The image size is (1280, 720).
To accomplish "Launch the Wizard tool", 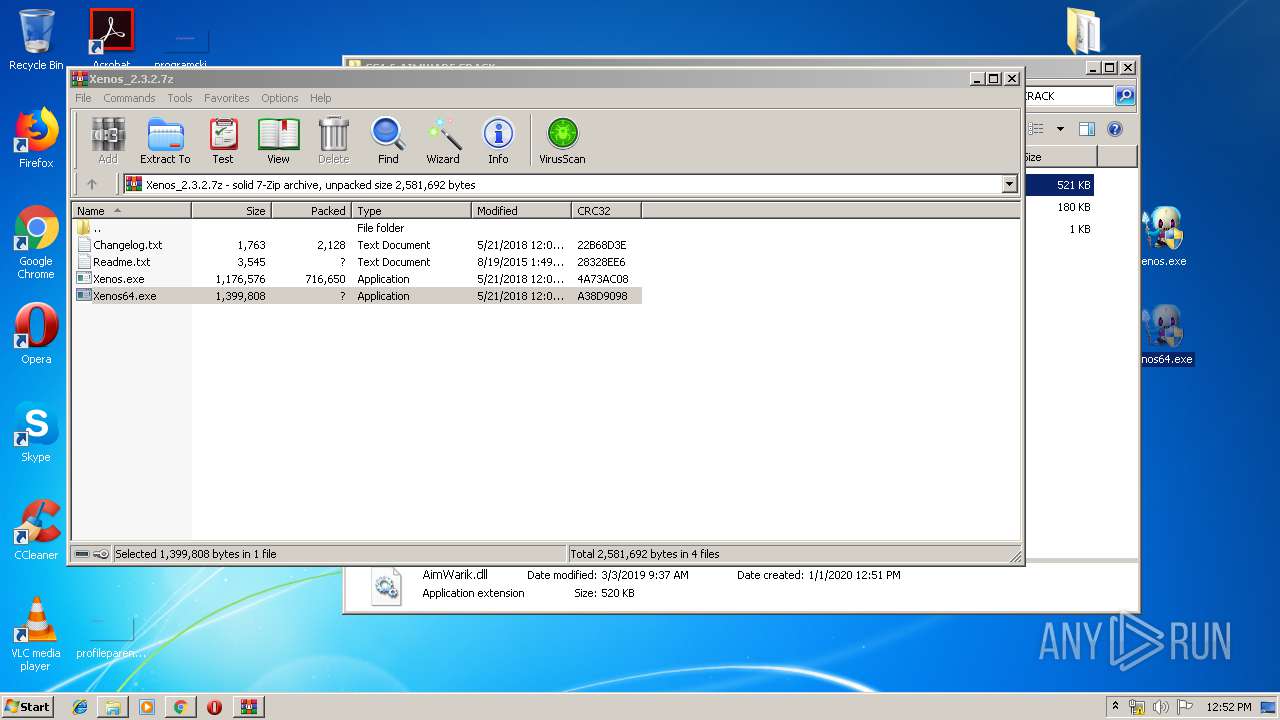I will click(443, 140).
